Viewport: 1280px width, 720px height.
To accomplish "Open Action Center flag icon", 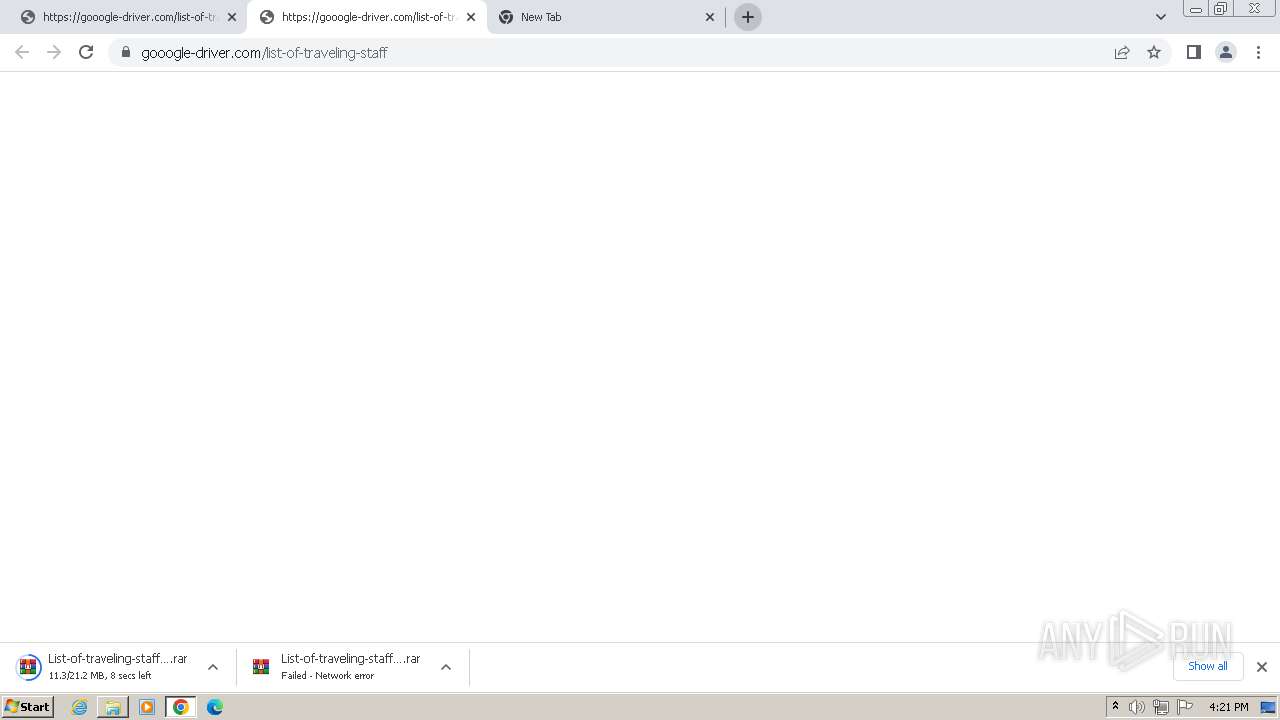I will 1185,707.
